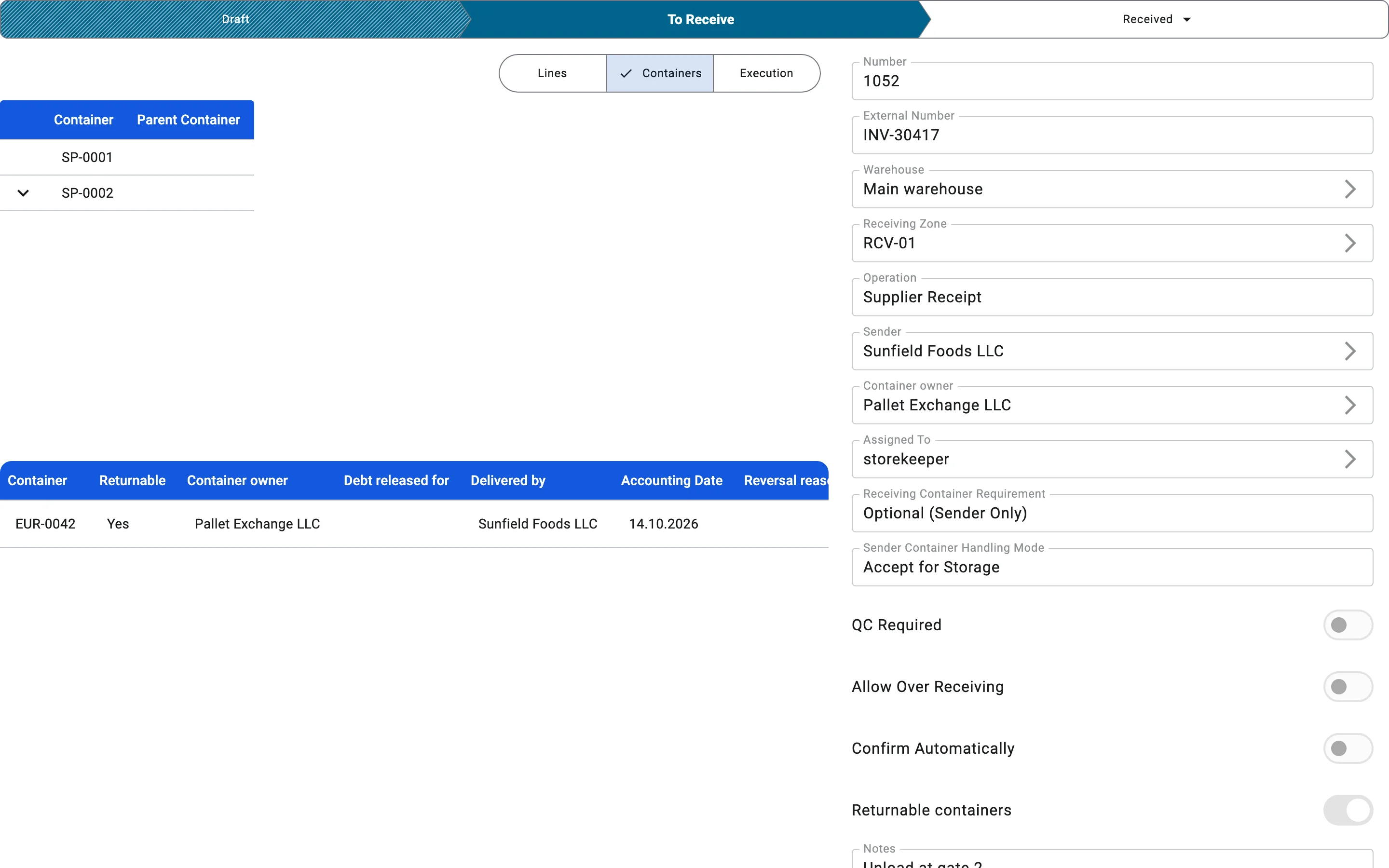
Task: Enable Allow Over Receiving switch
Action: point(1348,687)
